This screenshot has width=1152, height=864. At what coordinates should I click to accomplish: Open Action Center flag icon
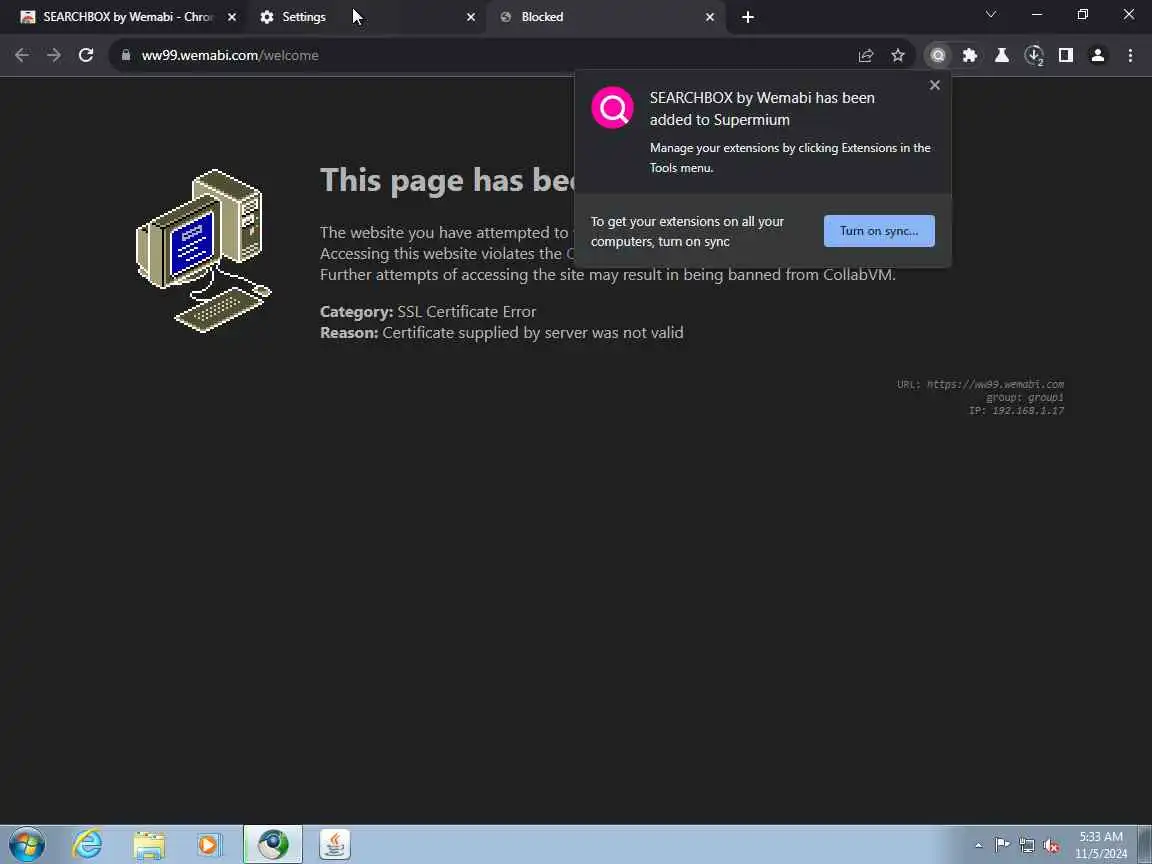1001,845
